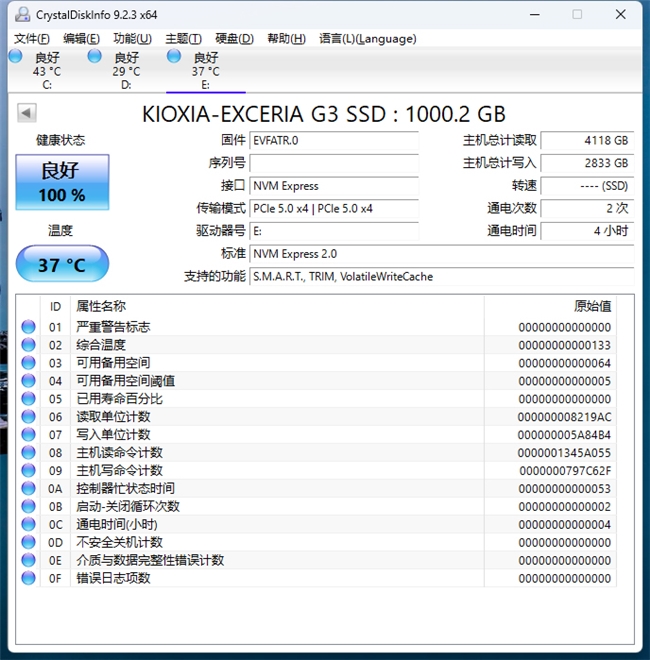This screenshot has width=650, height=660.
Task: Open the 文件(F) menu
Action: coord(32,39)
